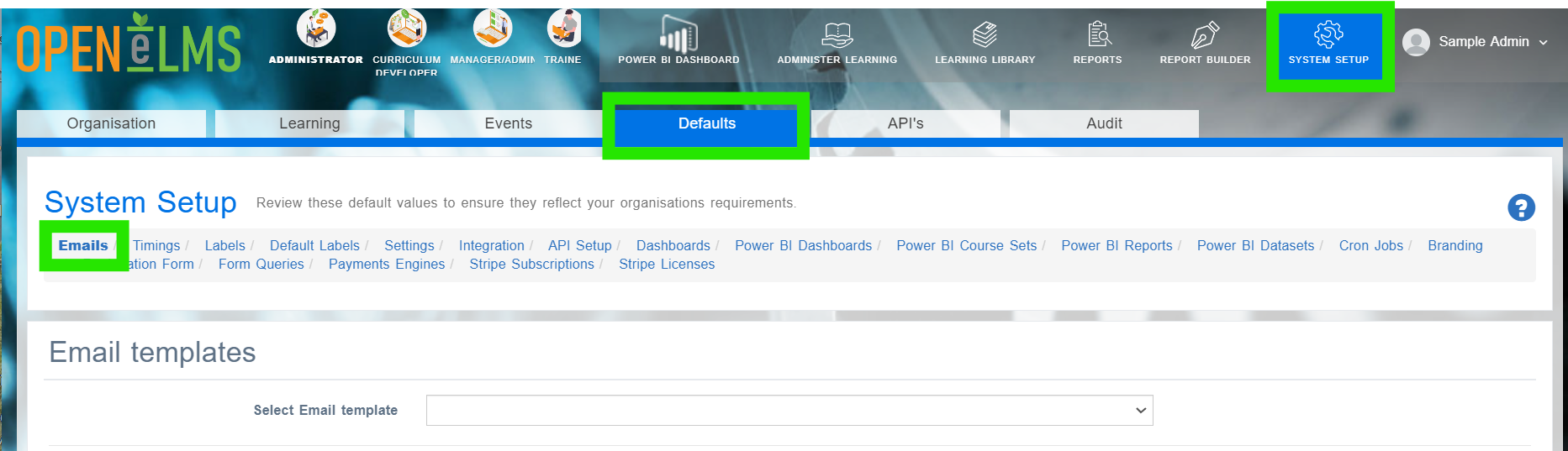This screenshot has height=451, width=1568.
Task: Open the Power BI Reports link
Action: (x=1117, y=245)
